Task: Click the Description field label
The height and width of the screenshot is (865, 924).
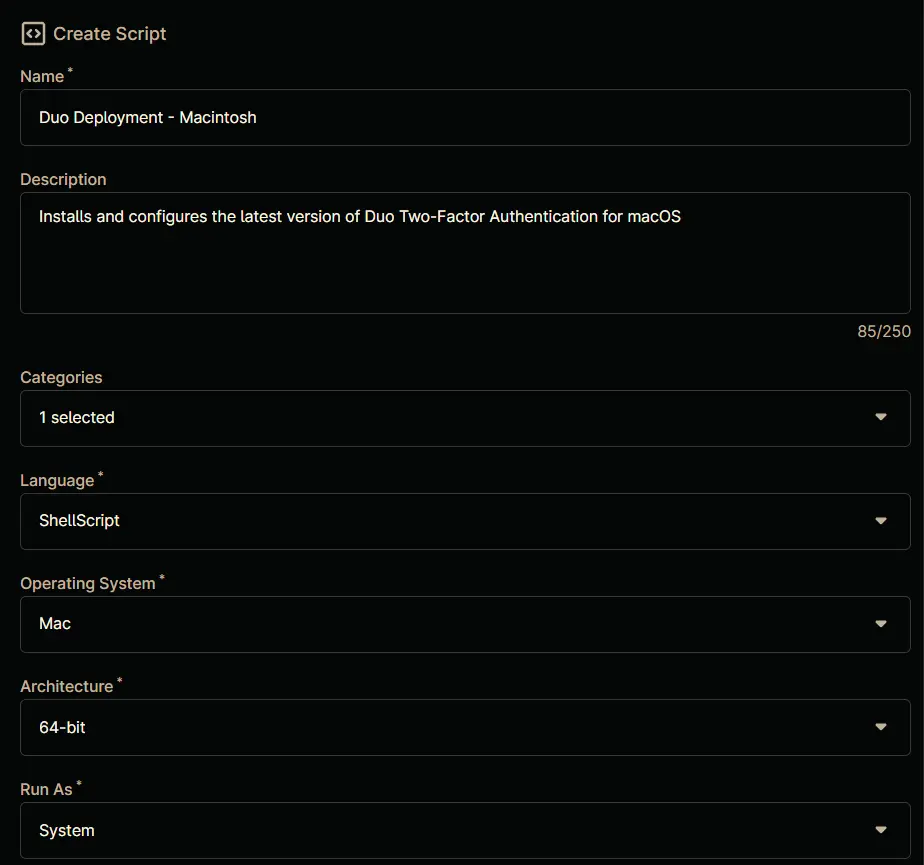Action: [x=63, y=180]
